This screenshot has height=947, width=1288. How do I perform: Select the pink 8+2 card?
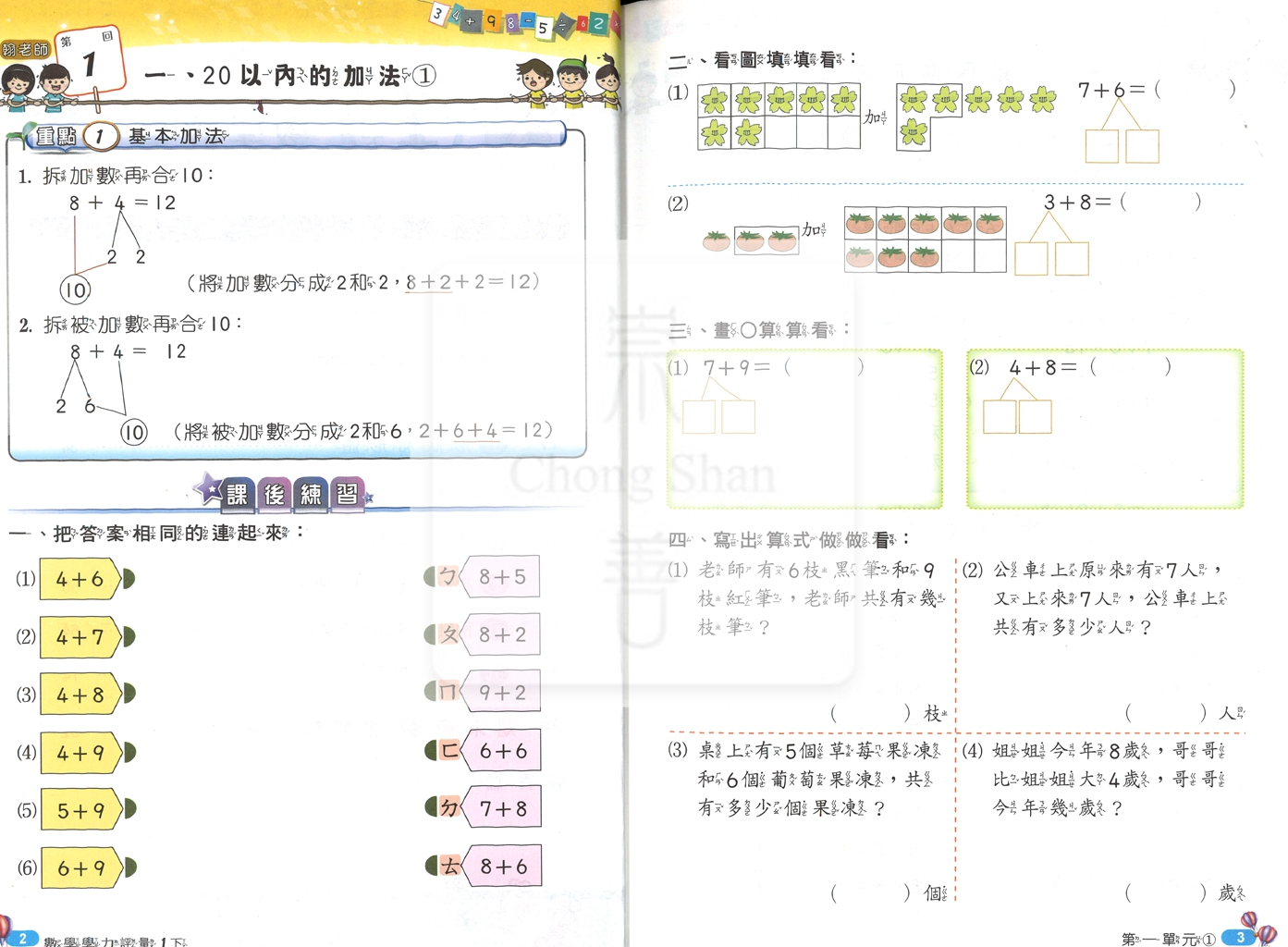tap(500, 635)
